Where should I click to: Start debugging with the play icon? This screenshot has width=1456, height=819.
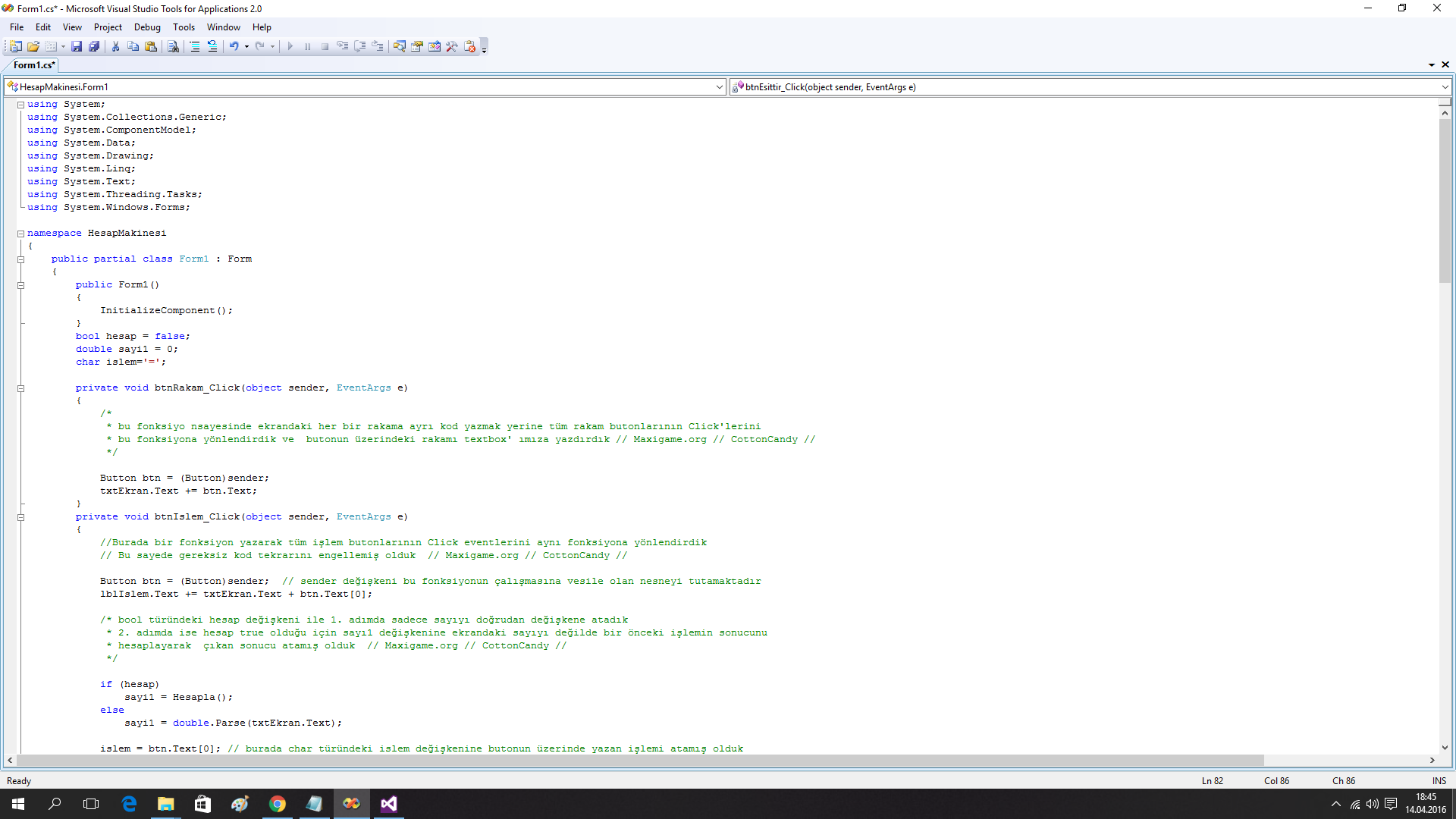(x=290, y=46)
